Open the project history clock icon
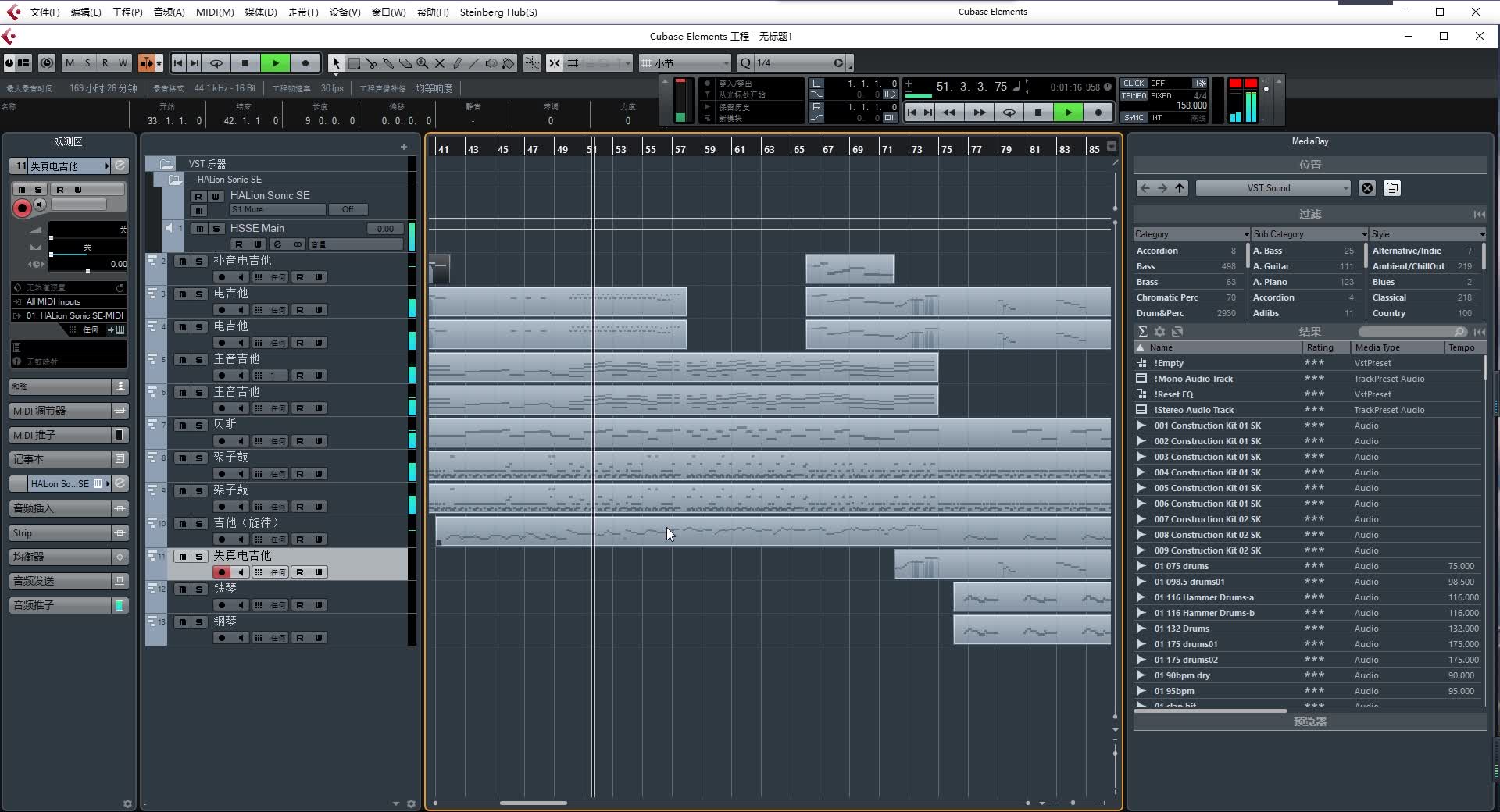The width and height of the screenshot is (1500, 812). 47,63
